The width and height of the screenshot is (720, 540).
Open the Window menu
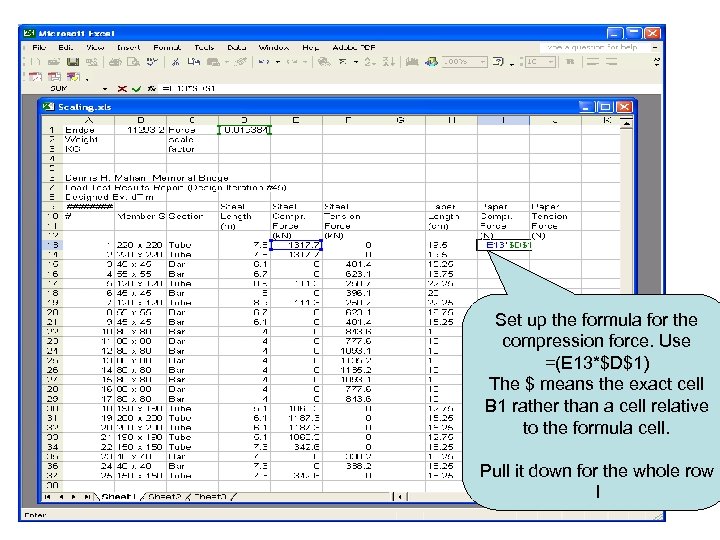(x=274, y=47)
